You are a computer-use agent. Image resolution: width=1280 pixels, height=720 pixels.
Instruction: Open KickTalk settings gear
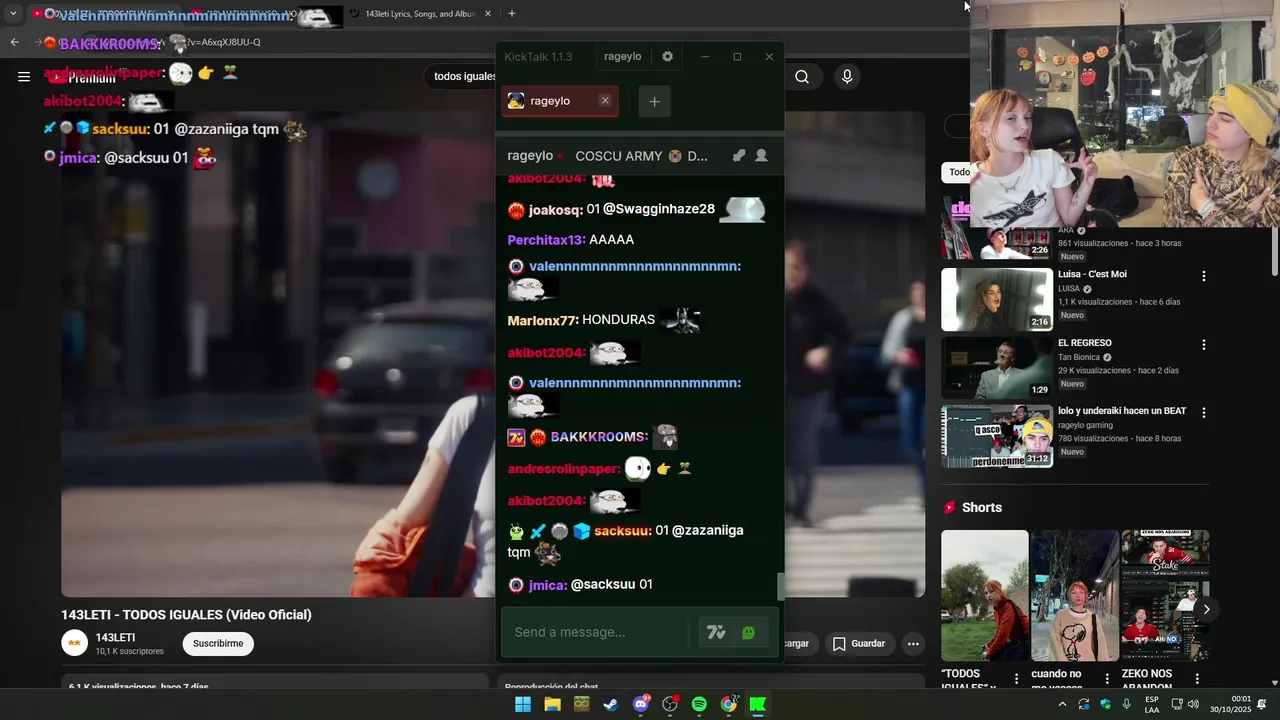coord(667,57)
